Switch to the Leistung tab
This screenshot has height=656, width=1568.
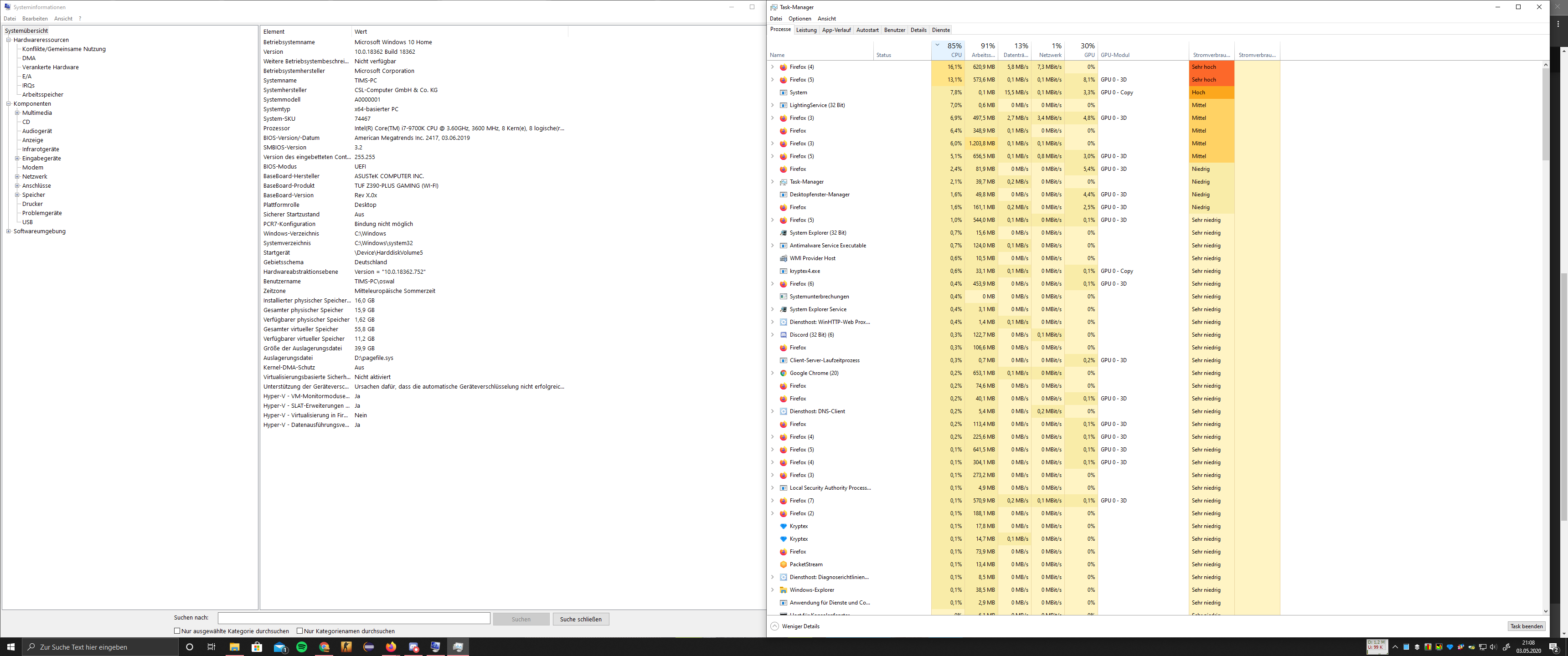coord(806,30)
